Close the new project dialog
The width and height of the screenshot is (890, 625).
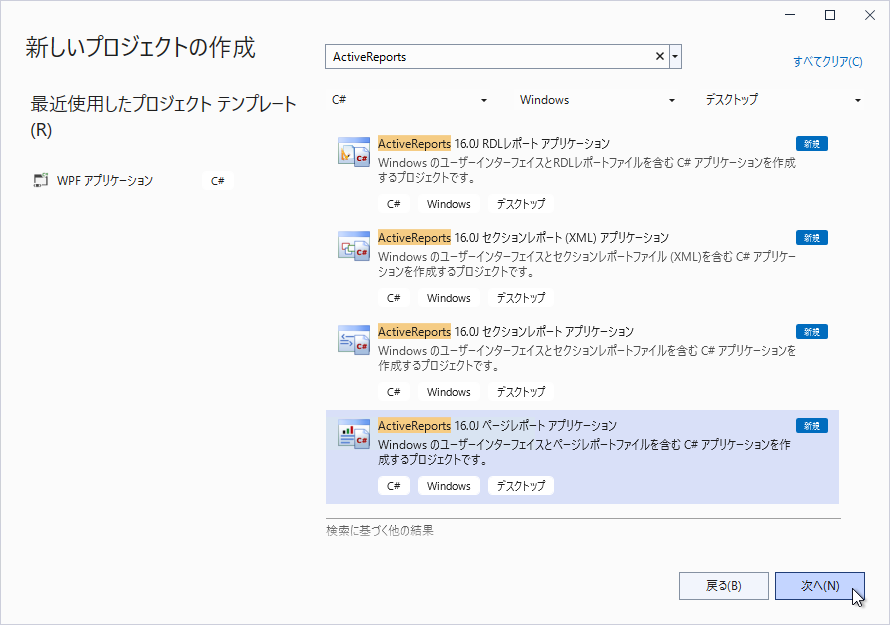pos(868,15)
